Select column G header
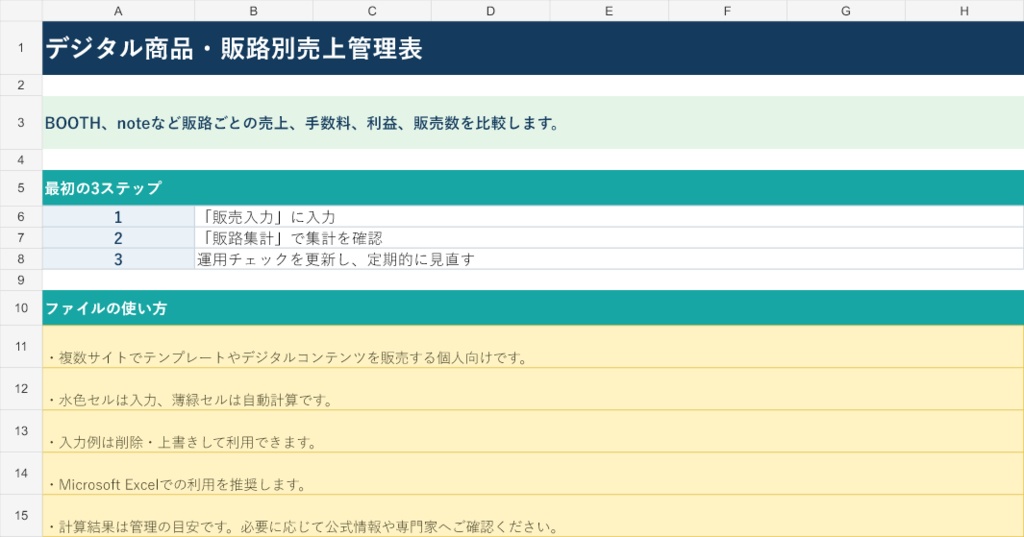The width and height of the screenshot is (1024, 537). (x=846, y=10)
